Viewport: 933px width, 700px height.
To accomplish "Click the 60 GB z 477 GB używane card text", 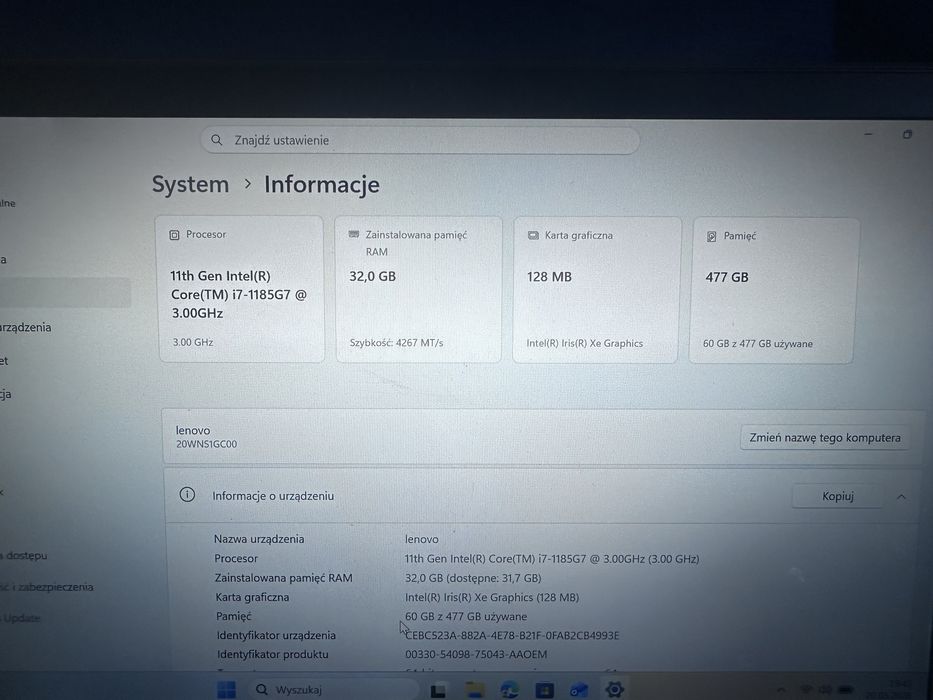I will coord(757,343).
